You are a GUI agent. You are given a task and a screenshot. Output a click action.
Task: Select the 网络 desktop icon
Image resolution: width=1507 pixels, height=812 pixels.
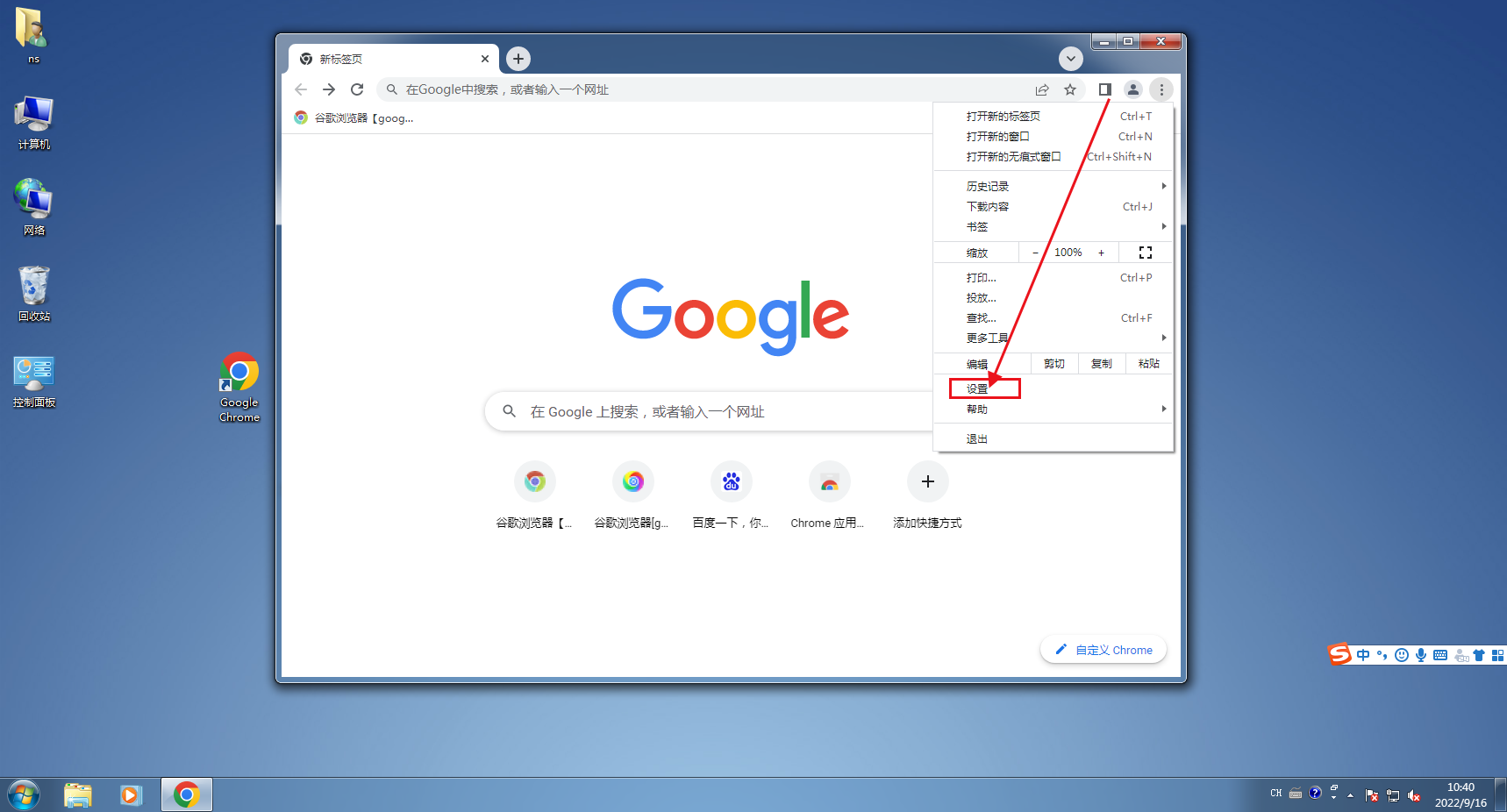[33, 208]
